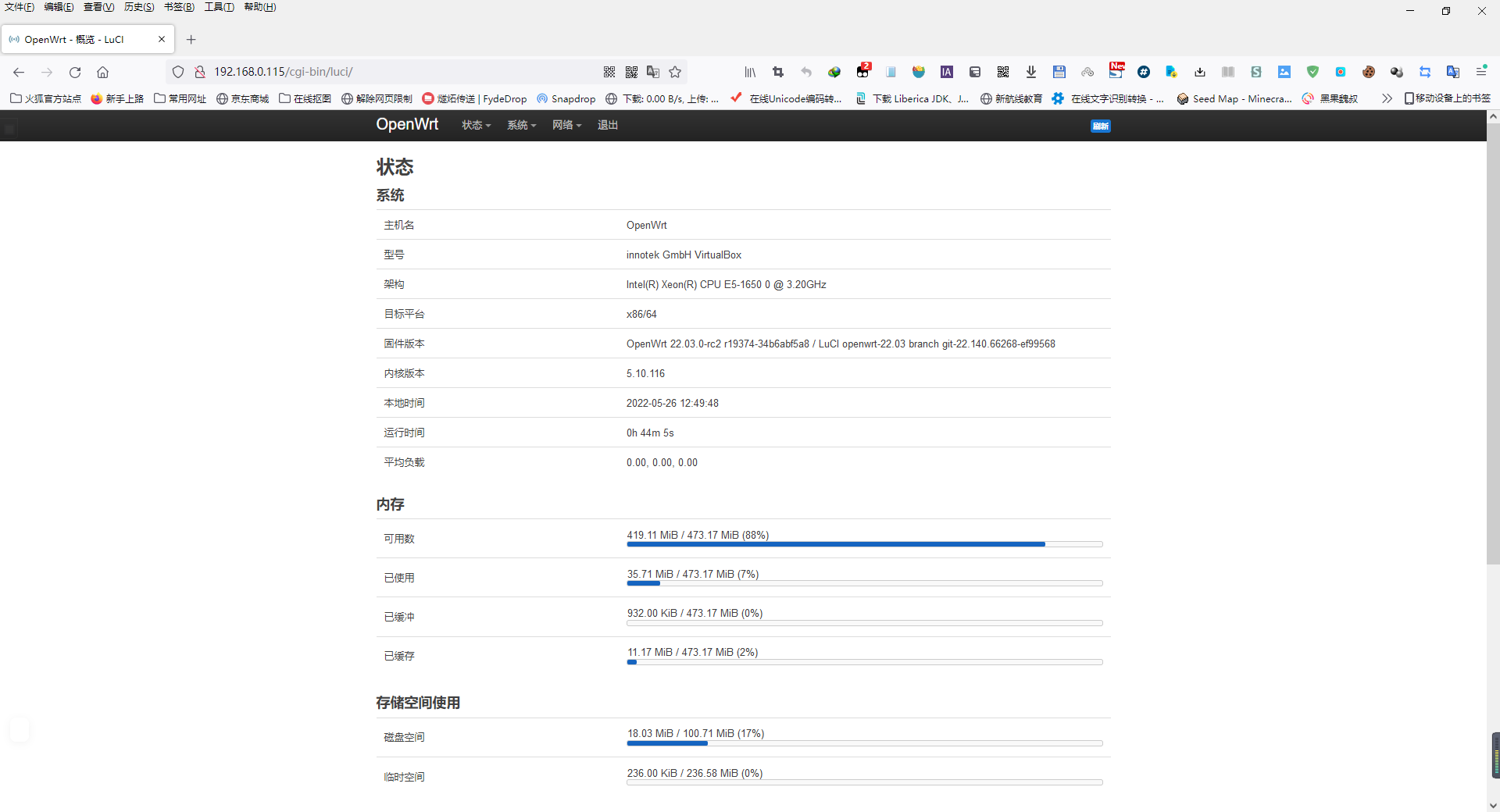Go to the browser home page
Viewport: 1500px width, 812px height.
coord(102,72)
